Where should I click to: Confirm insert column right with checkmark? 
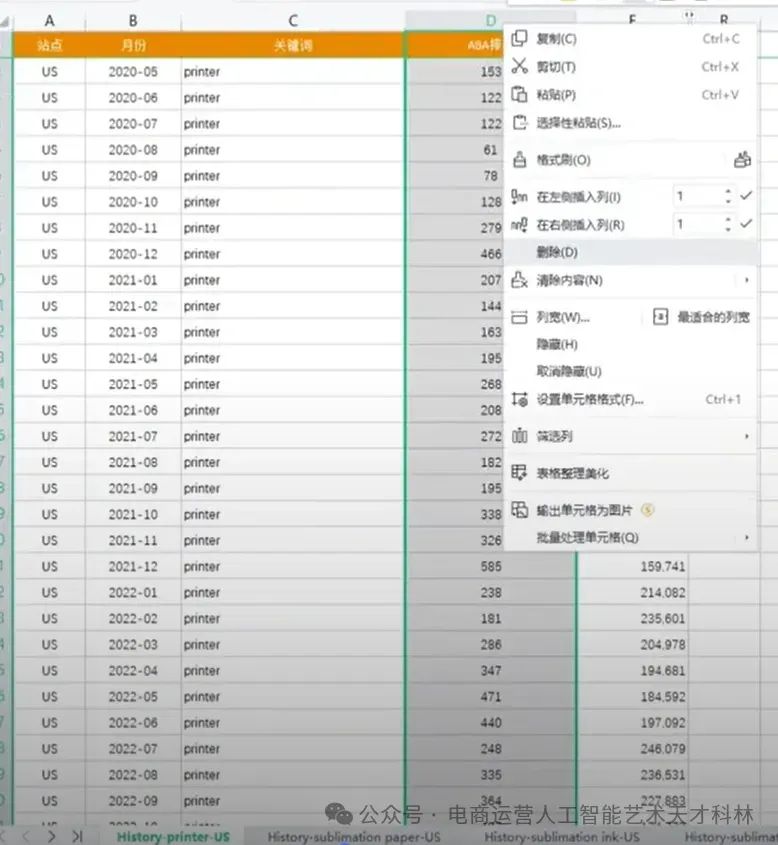746,223
